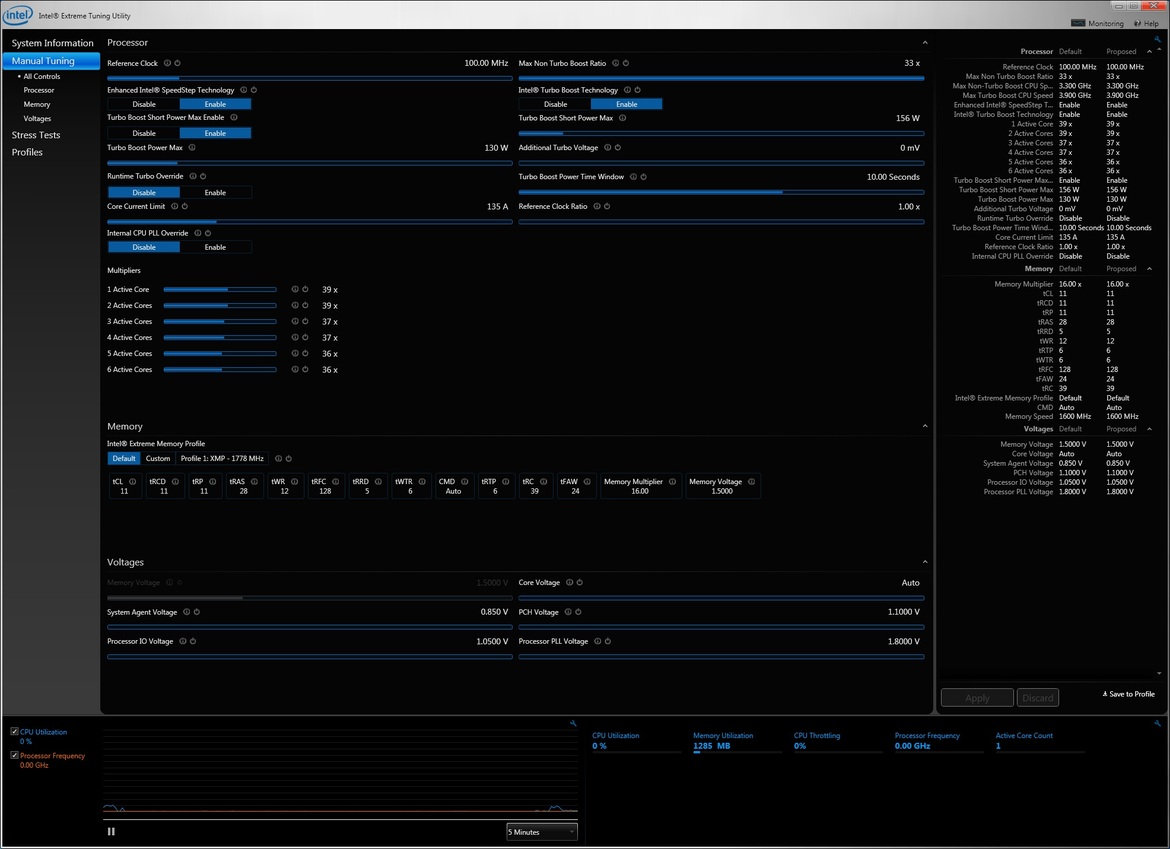Collapse the Processor section in the main panel
Viewport: 1170px width, 849px height.
click(925, 43)
